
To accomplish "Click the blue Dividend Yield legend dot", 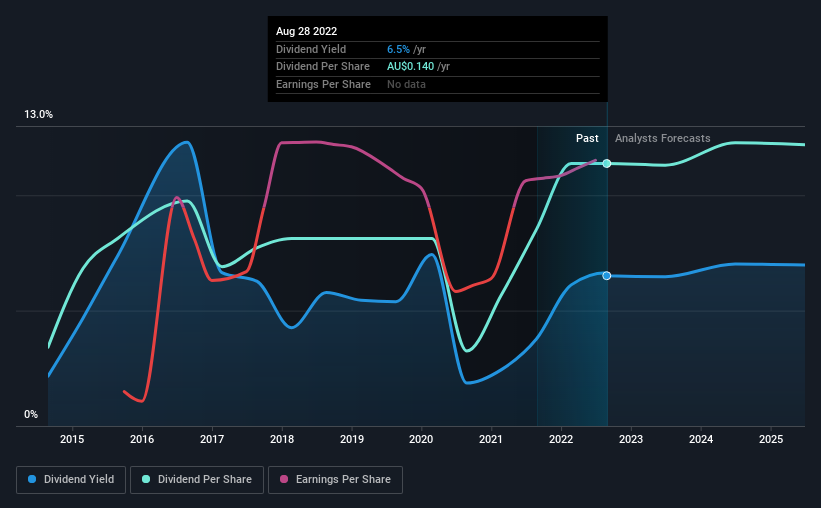I will coord(32,479).
